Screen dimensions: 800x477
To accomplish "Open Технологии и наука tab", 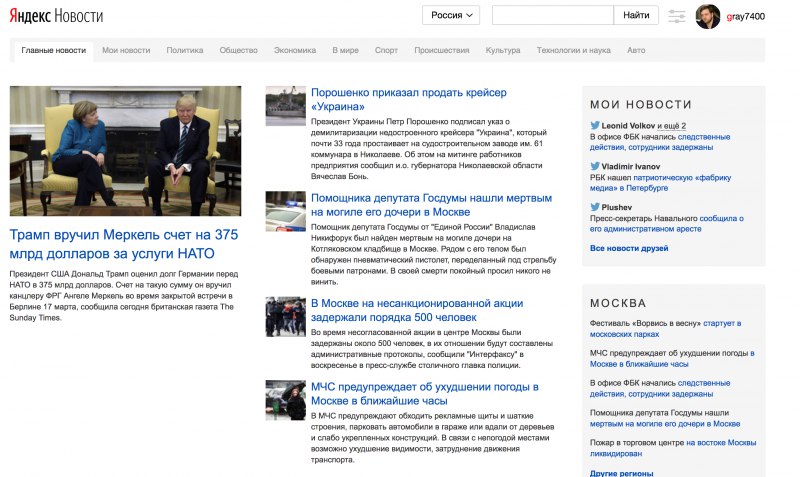I will 573,51.
